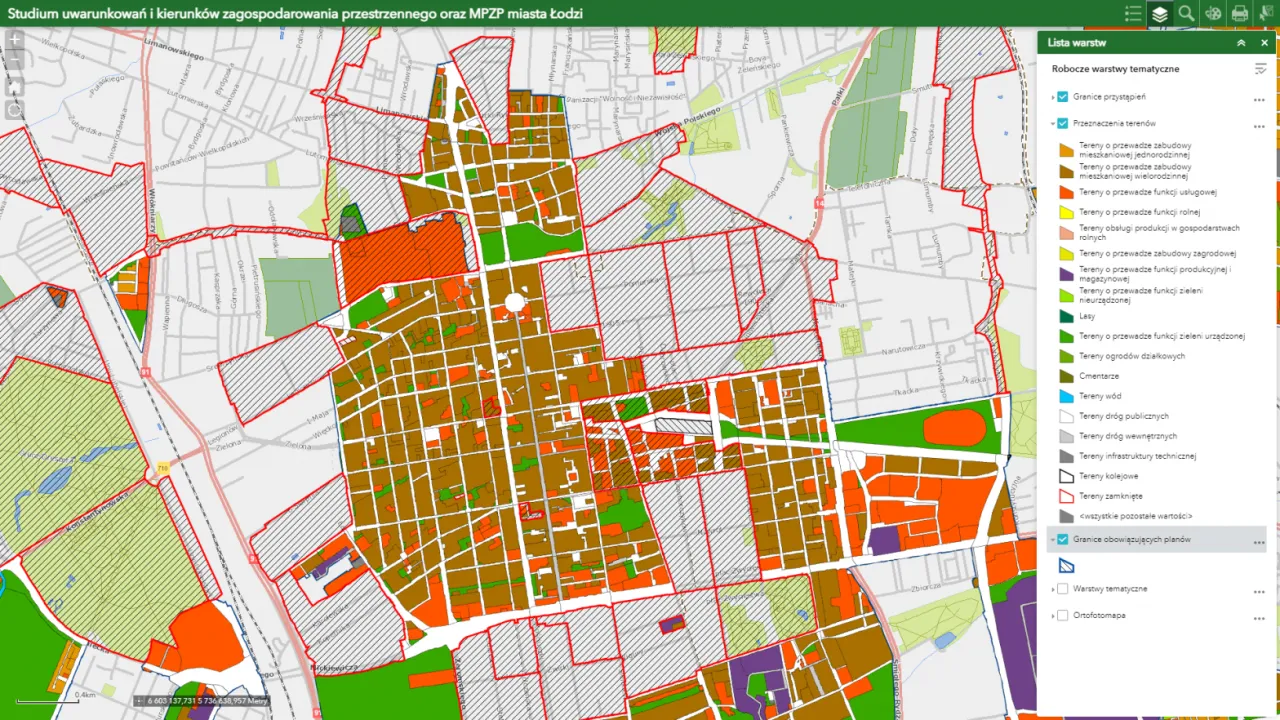Screen dimensions: 1280x720
Task: Select the search tool in the toolbar
Action: (x=1185, y=13)
